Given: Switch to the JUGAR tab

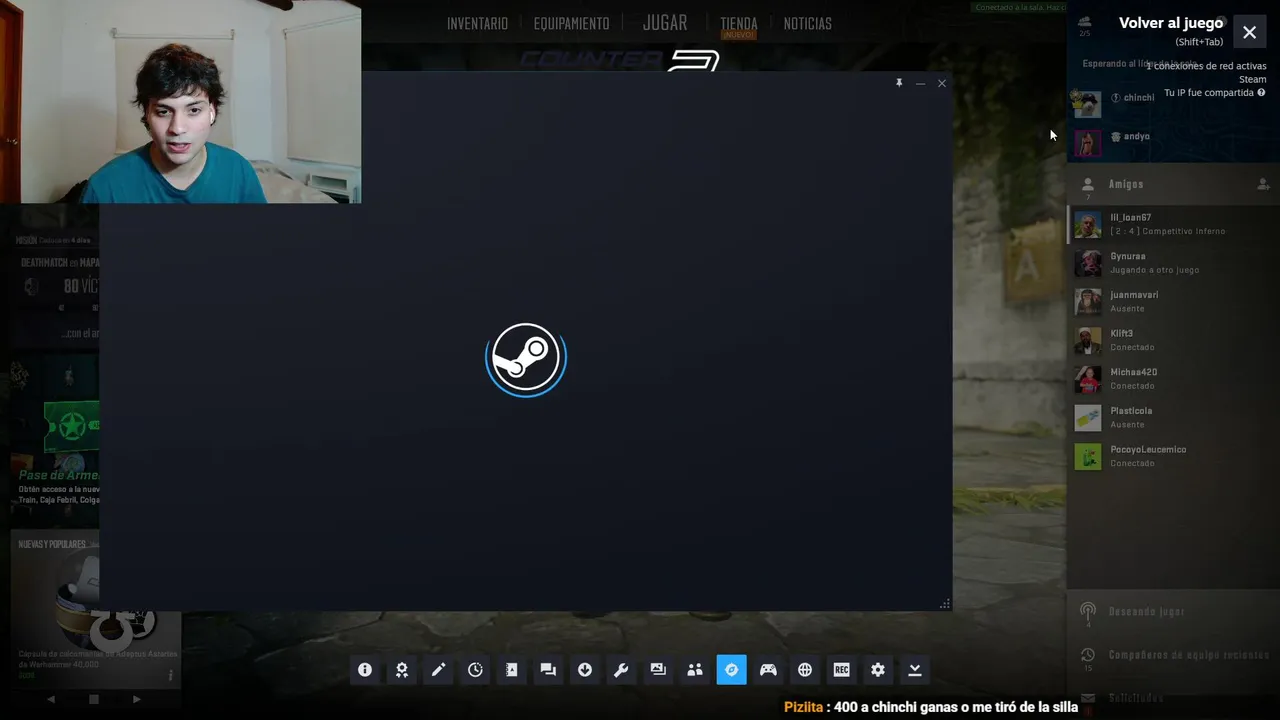Looking at the screenshot, I should tap(665, 23).
